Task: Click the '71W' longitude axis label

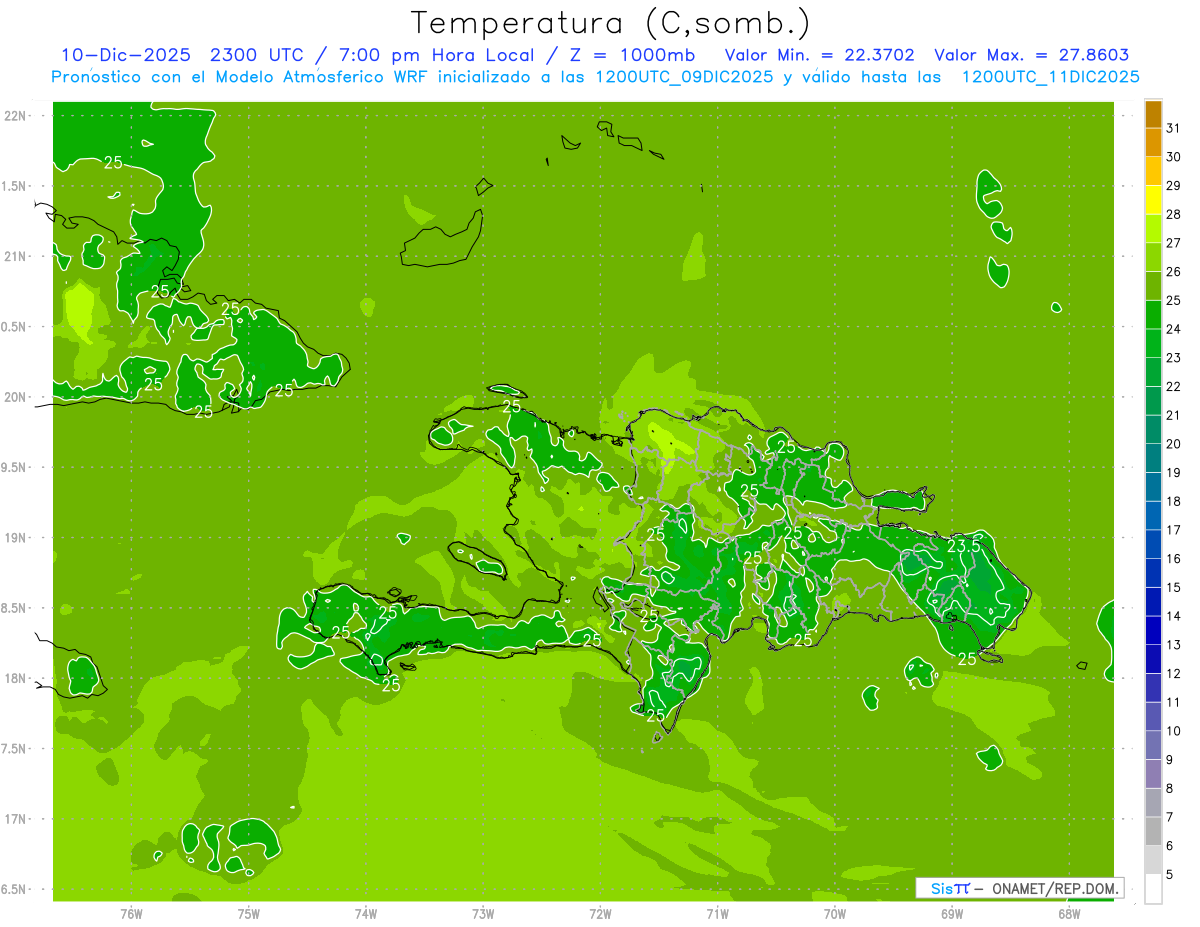Action: coord(717,914)
